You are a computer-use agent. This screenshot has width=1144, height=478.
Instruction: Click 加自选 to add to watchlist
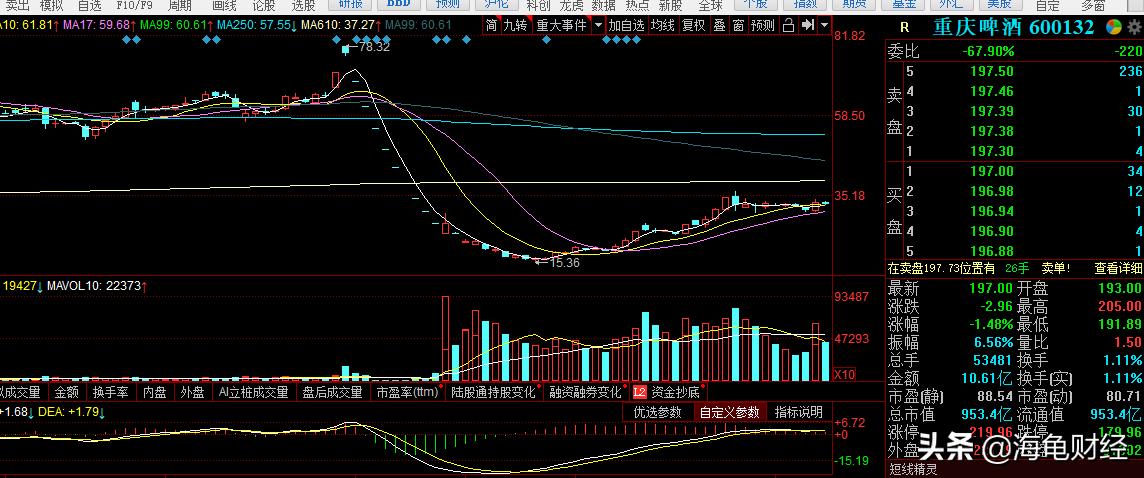[x=627, y=26]
